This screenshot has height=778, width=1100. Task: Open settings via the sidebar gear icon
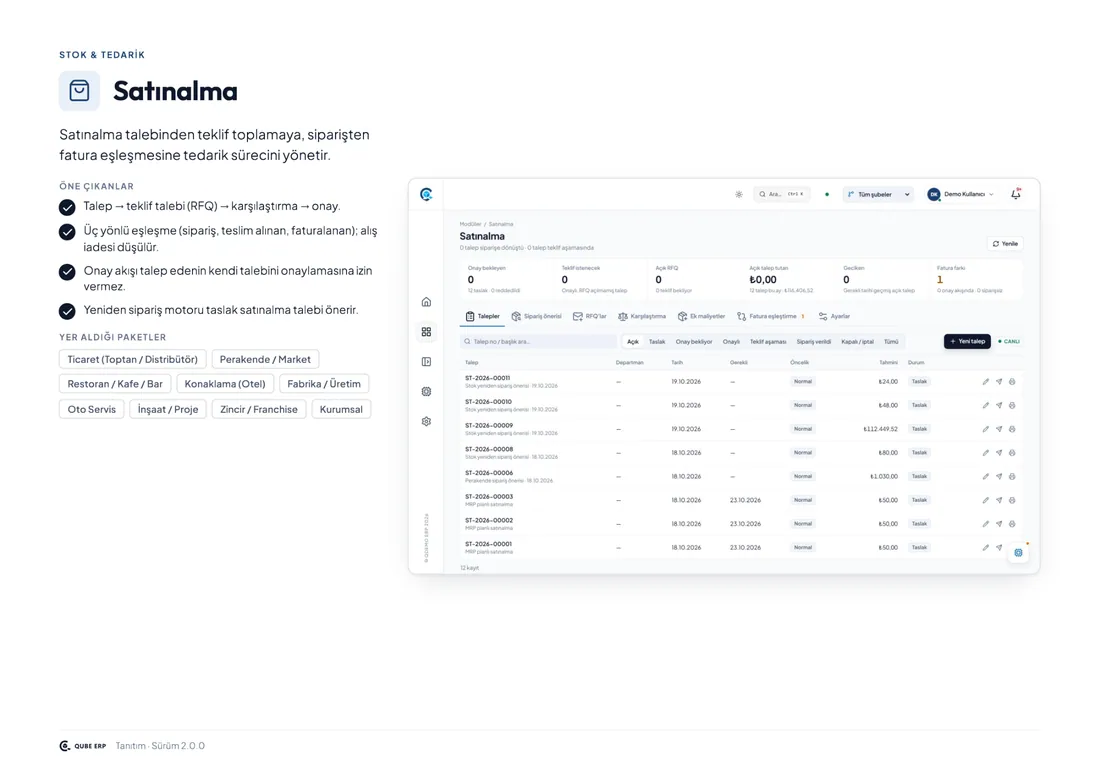tap(426, 422)
